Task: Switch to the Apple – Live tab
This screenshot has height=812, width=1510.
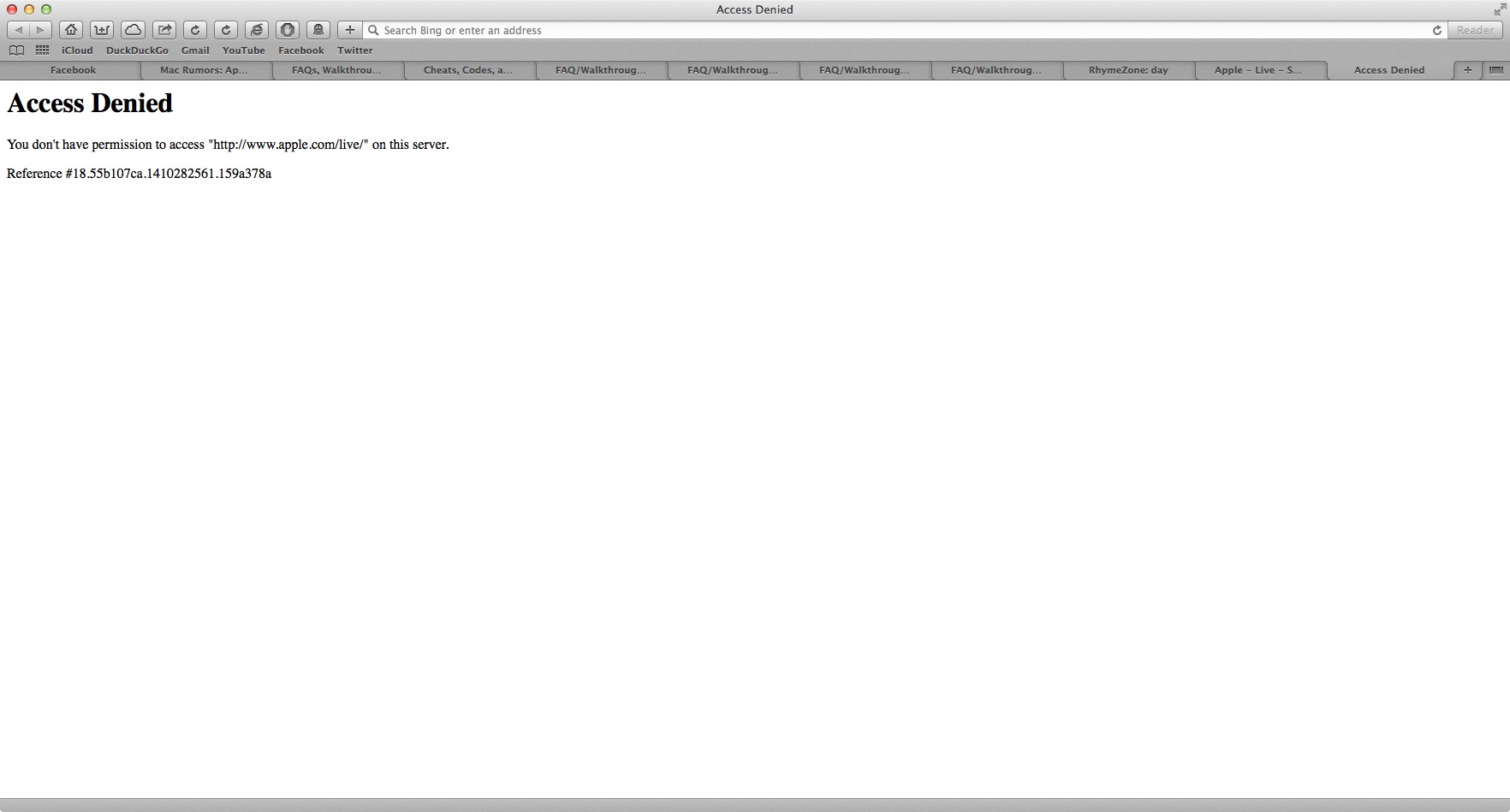Action: (1260, 70)
